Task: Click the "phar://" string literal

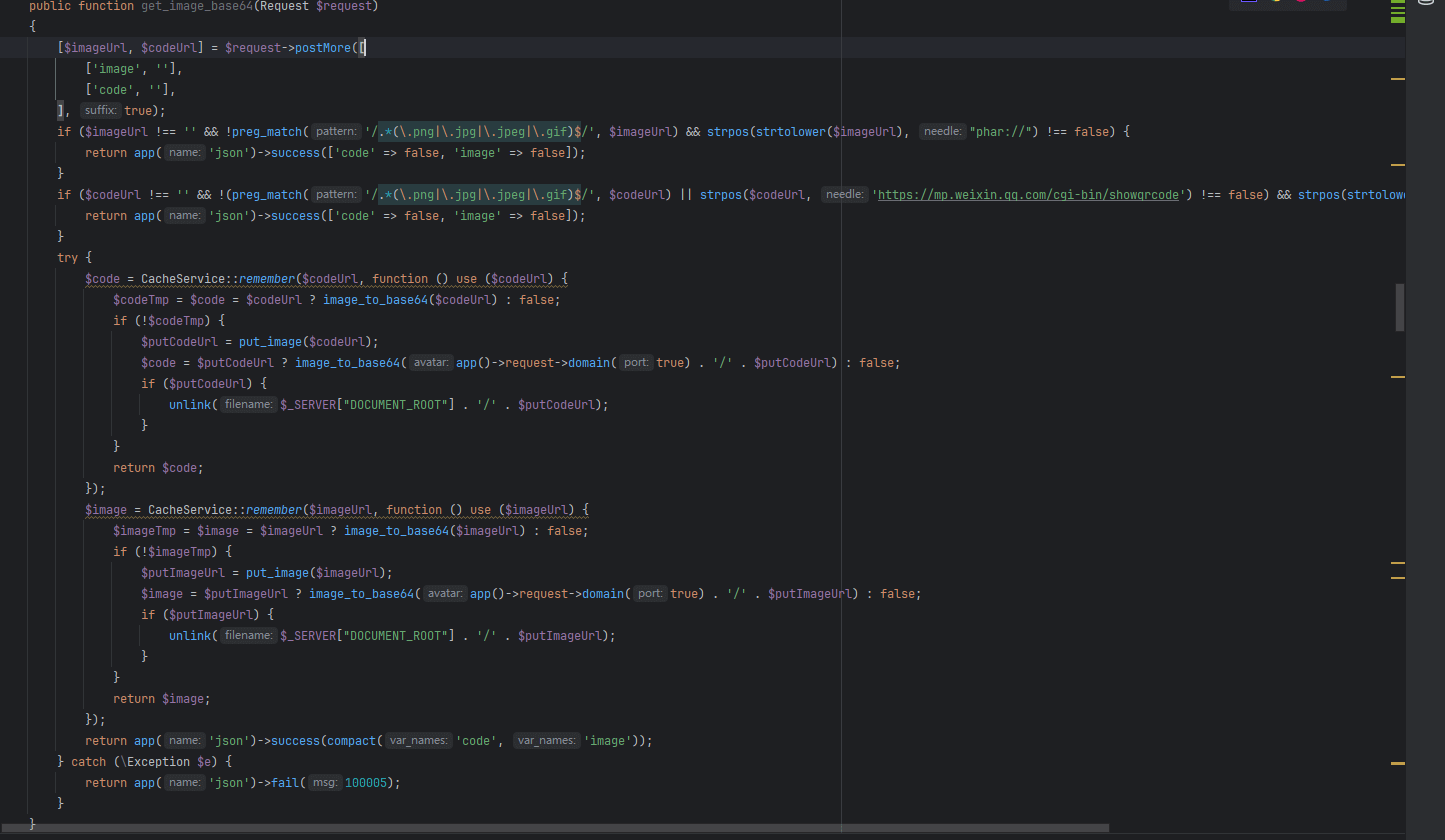Action: (1004, 132)
